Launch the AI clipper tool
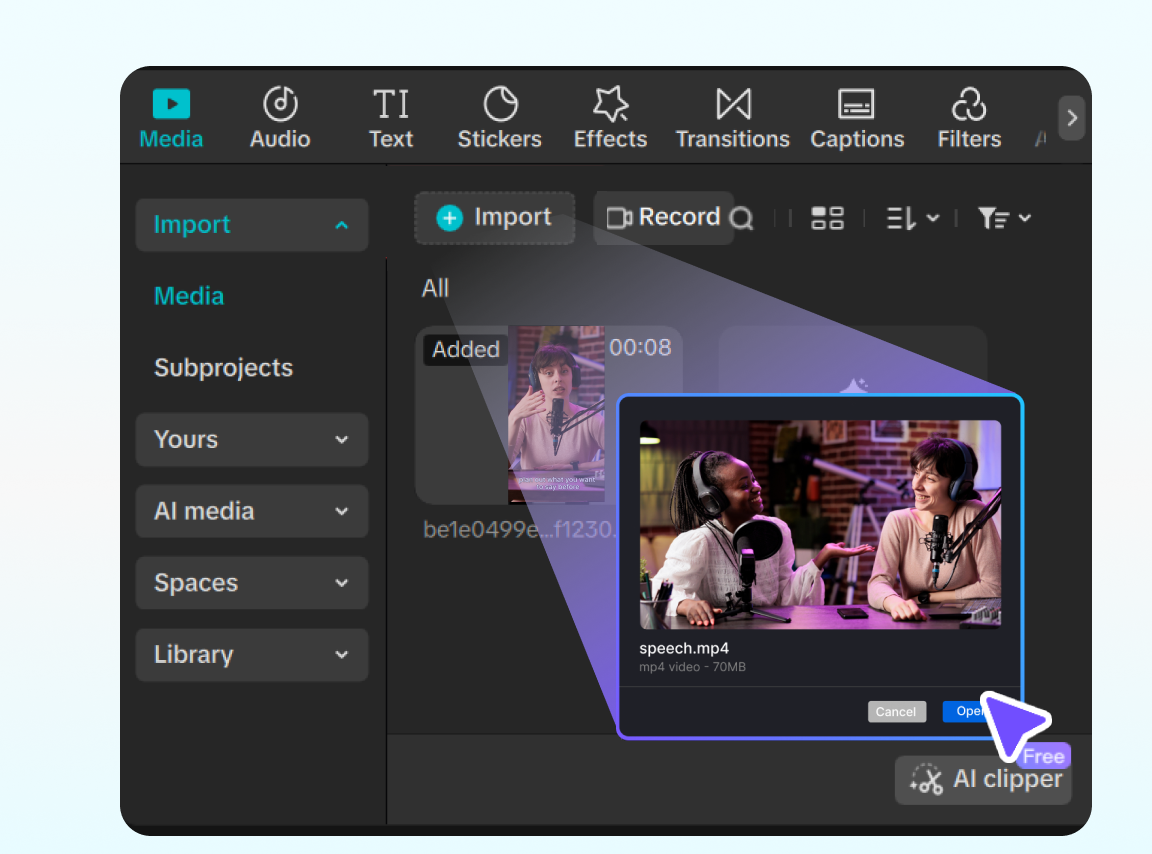The image size is (1152, 854). tap(982, 780)
